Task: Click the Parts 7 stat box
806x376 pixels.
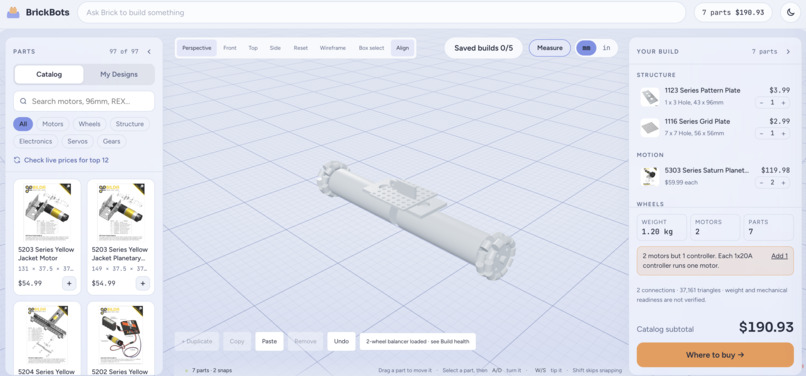Action: [768, 227]
